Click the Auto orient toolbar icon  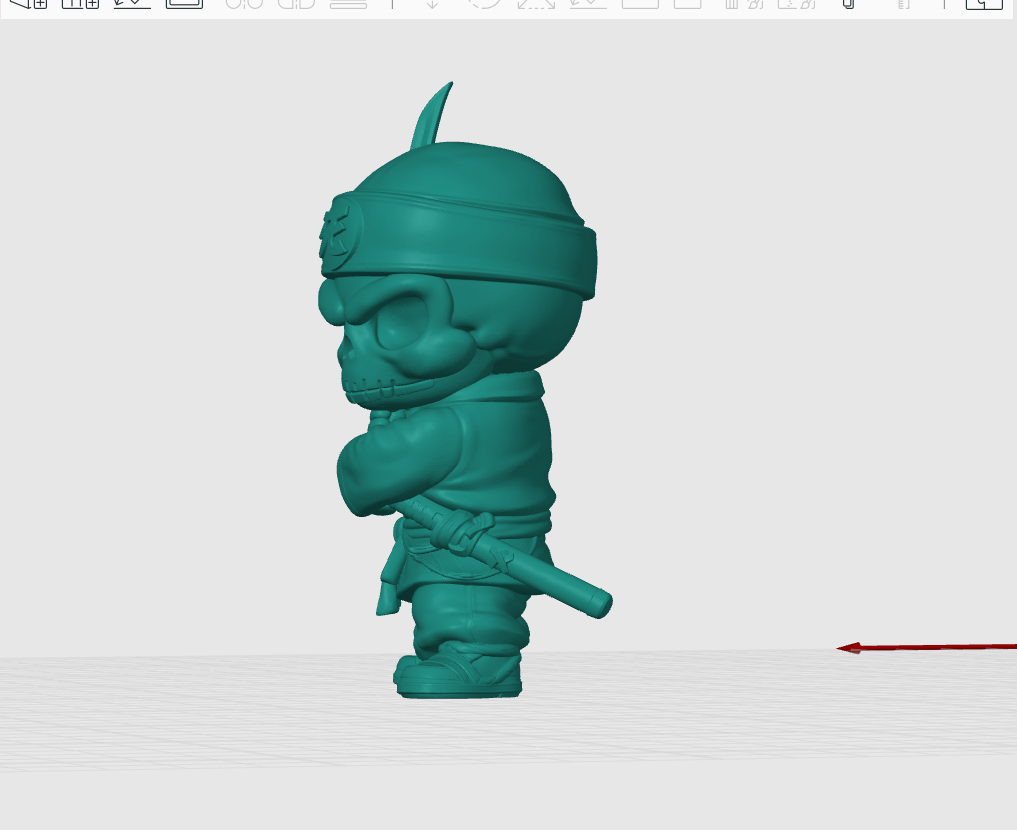click(x=132, y=3)
